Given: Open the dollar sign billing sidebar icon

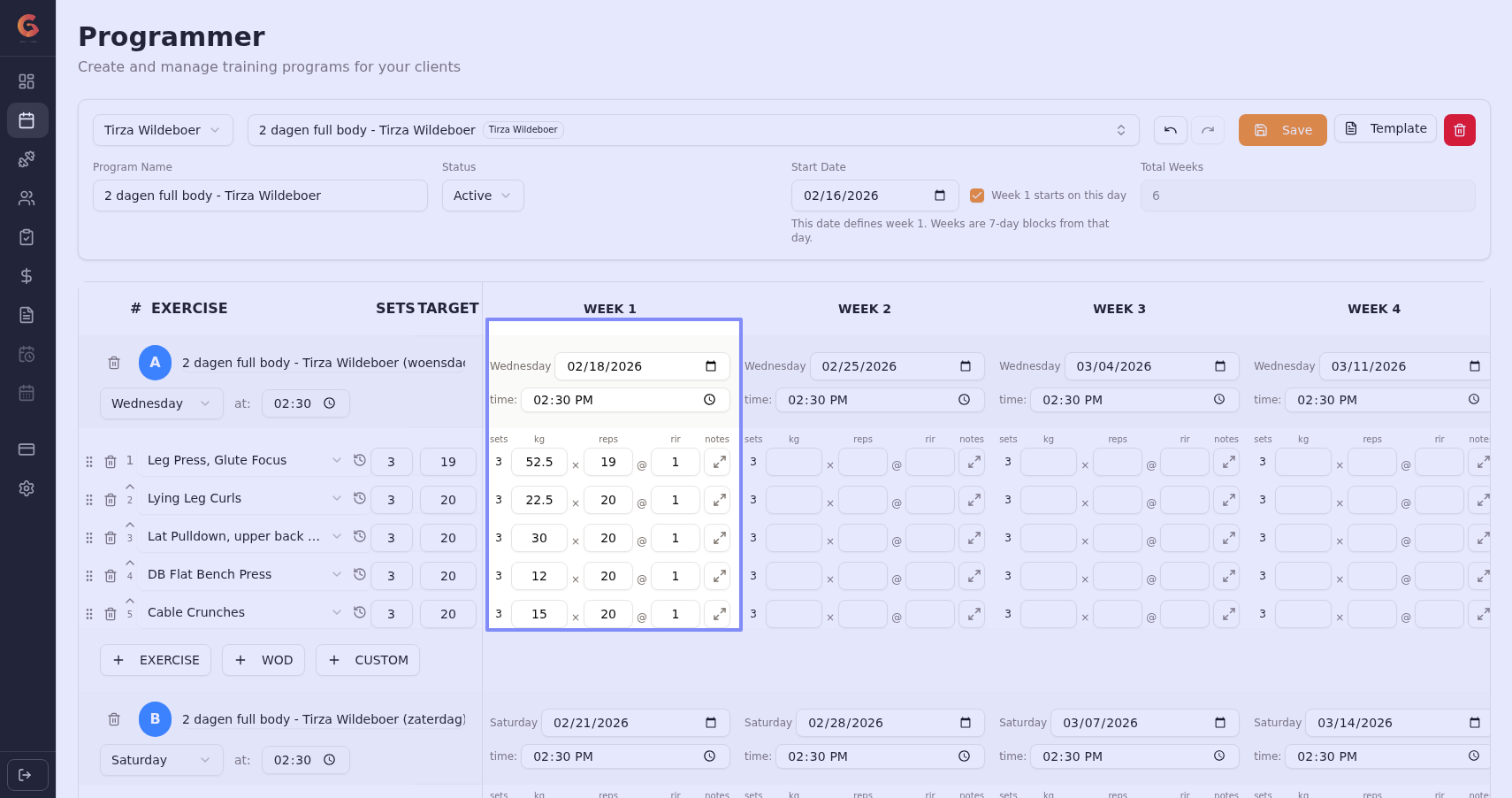Looking at the screenshot, I should click(x=27, y=276).
